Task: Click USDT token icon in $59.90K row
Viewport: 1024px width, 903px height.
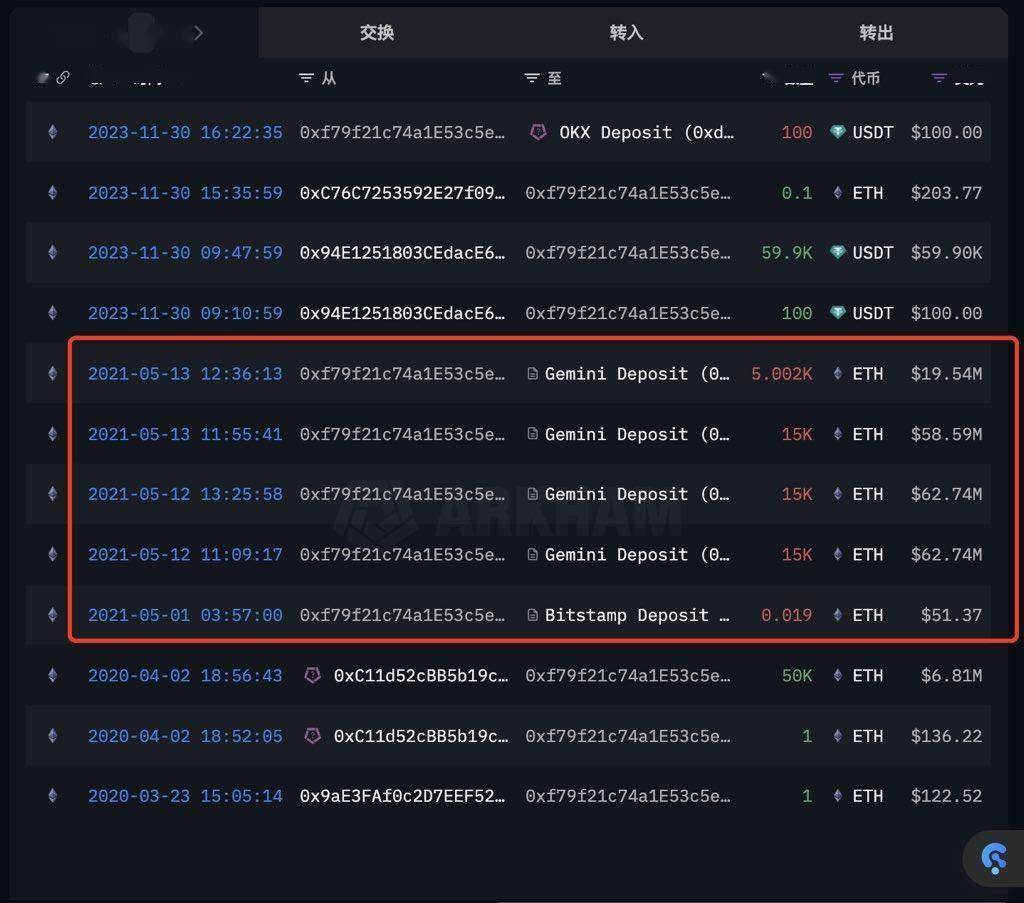Action: tap(837, 252)
